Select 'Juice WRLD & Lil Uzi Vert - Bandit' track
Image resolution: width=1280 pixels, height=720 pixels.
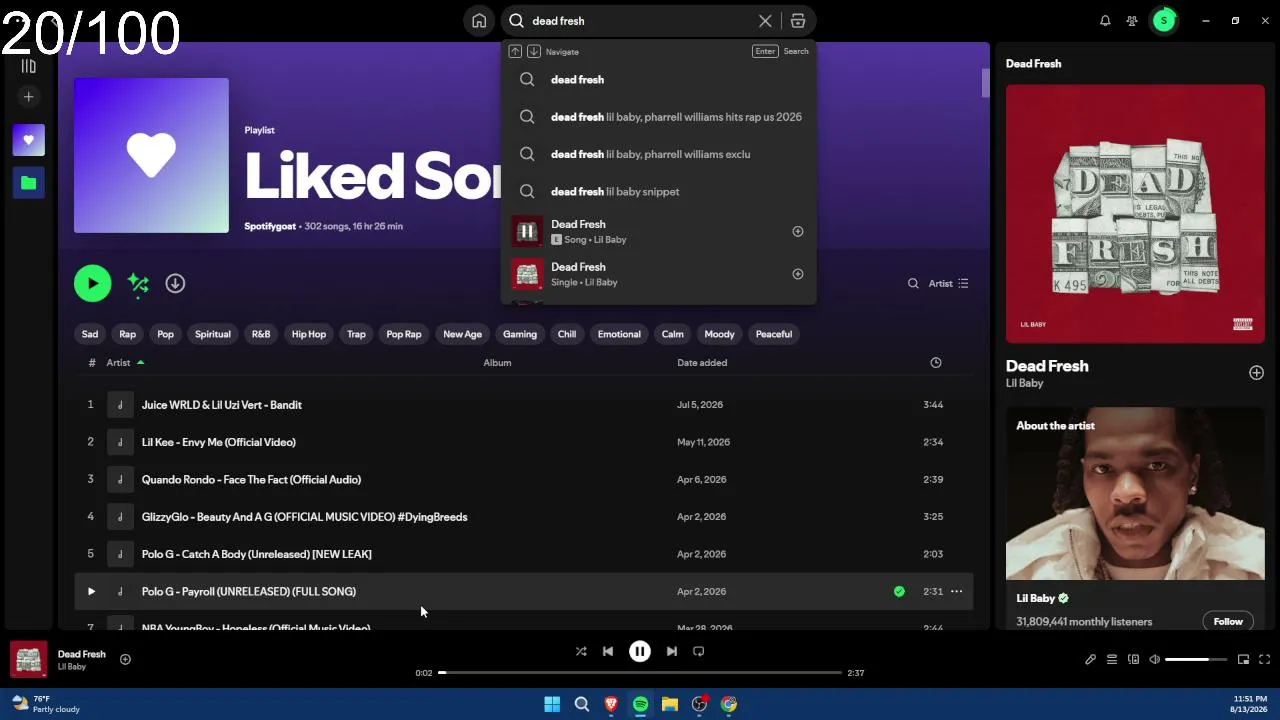click(x=222, y=405)
